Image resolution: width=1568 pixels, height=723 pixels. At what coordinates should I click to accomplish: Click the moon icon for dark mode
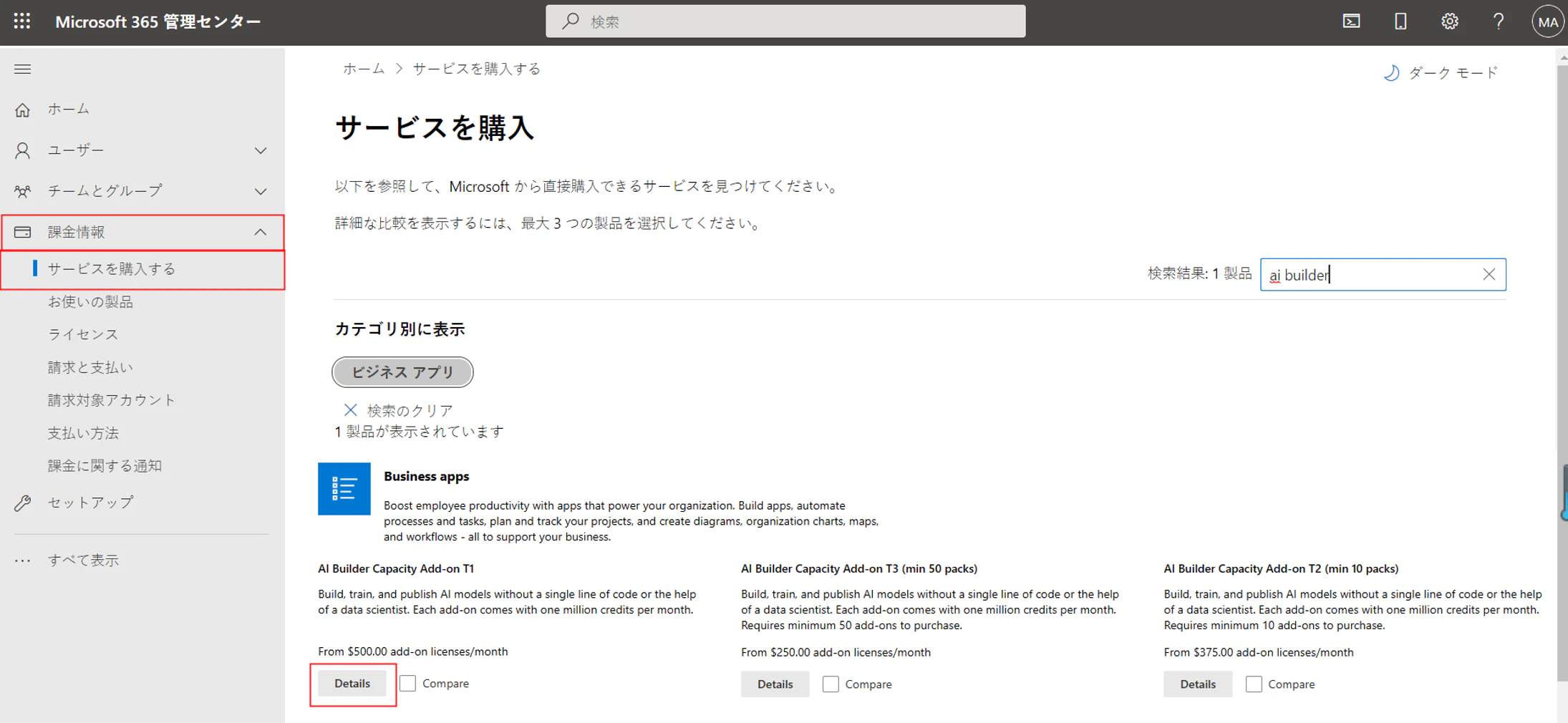(x=1391, y=73)
